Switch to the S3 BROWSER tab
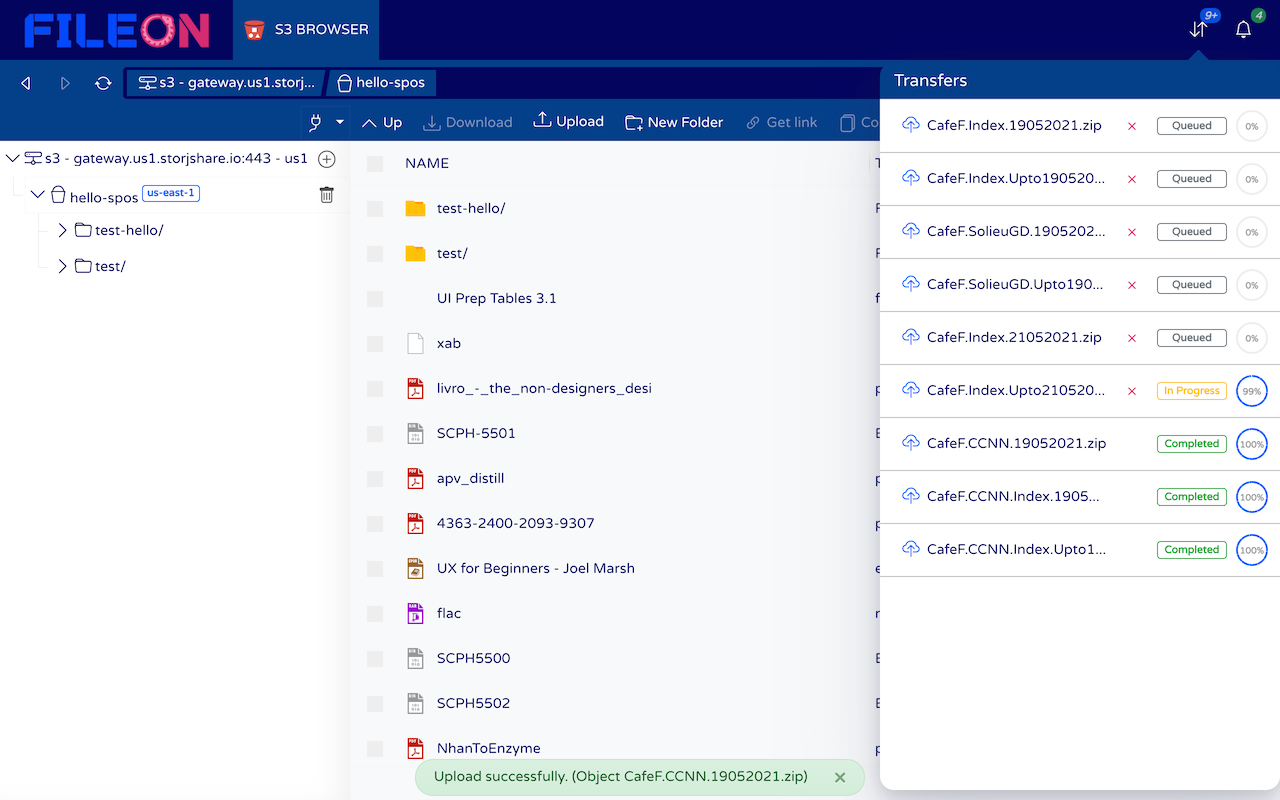Screen dimensions: 1280x800 pyautogui.click(x=305, y=30)
